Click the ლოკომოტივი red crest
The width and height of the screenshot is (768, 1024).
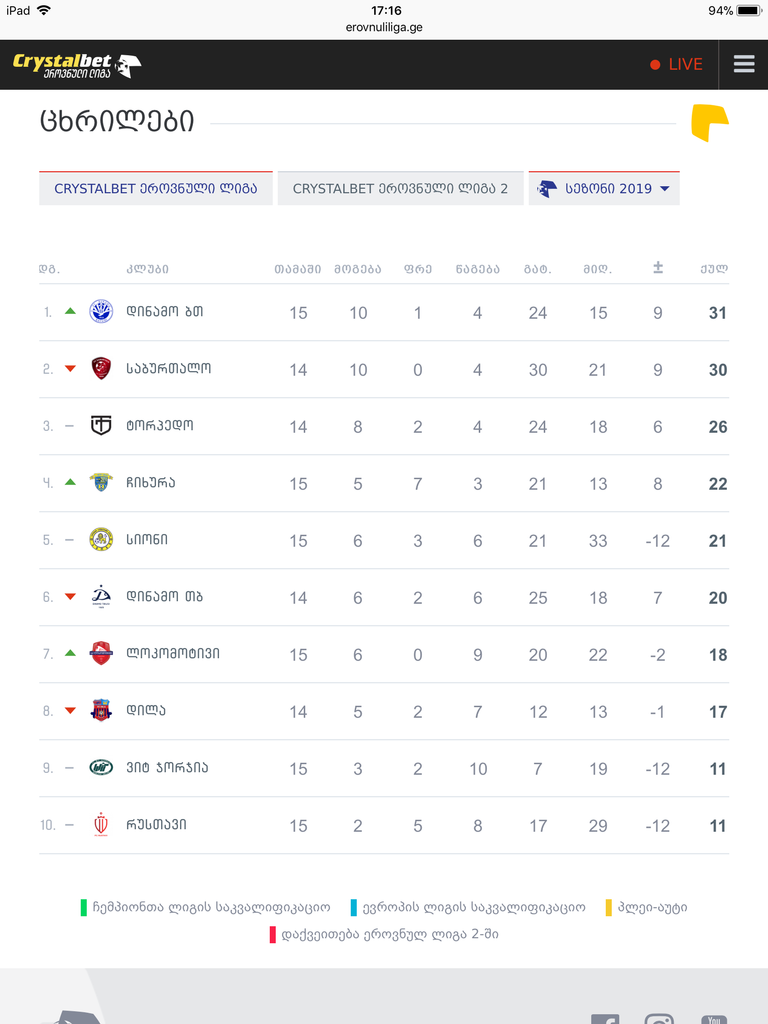click(101, 653)
